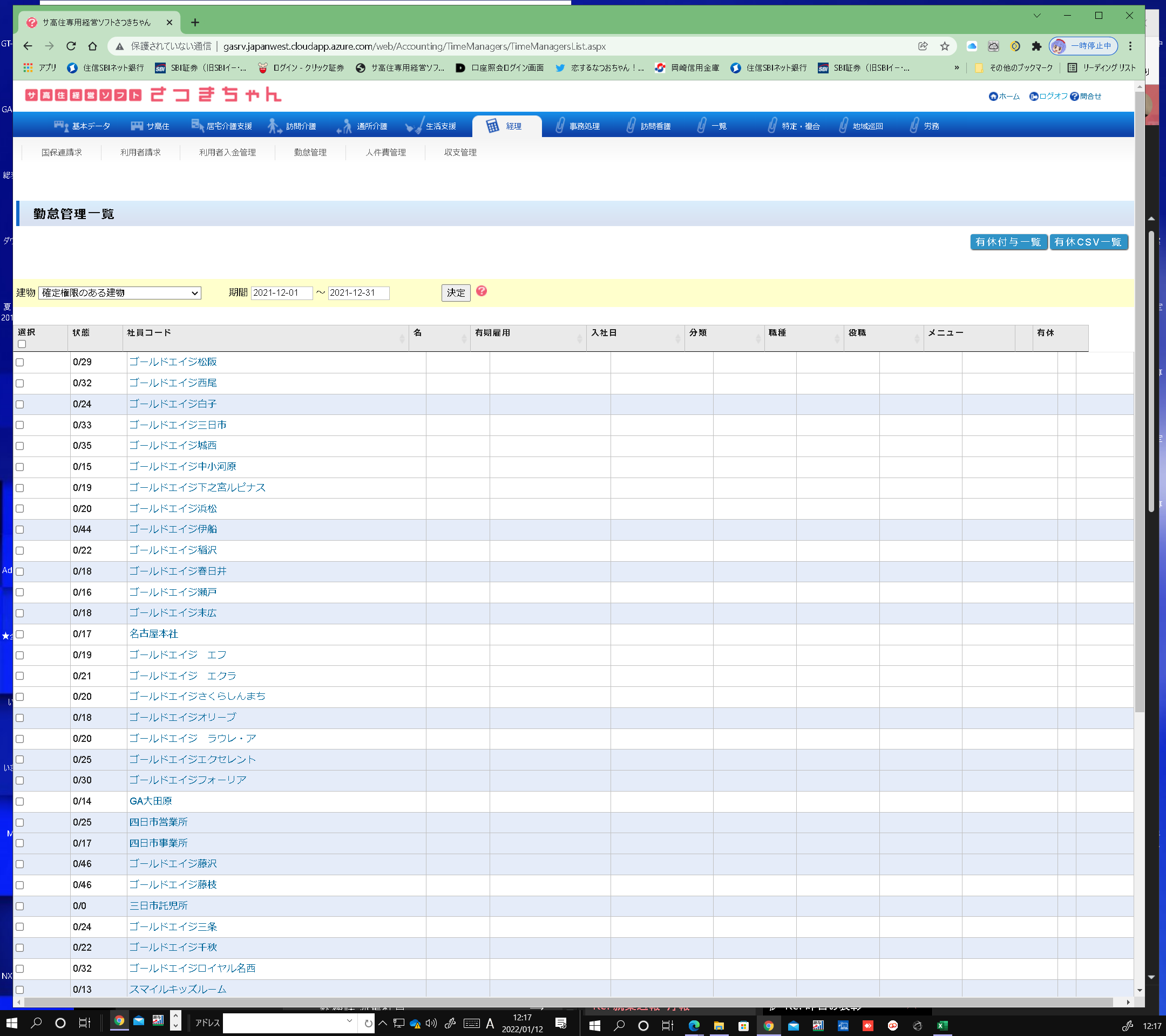The width and height of the screenshot is (1166, 1036).
Task: Click the share page icon in address bar
Action: pyautogui.click(x=923, y=46)
